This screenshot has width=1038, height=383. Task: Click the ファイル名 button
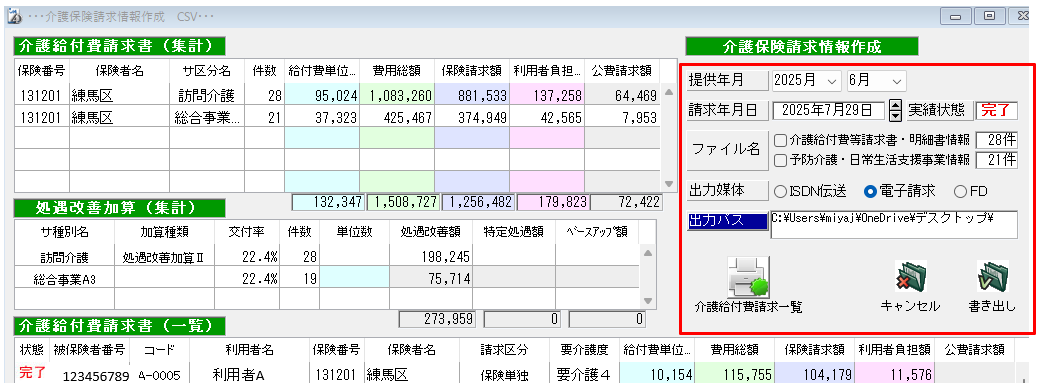click(x=727, y=149)
